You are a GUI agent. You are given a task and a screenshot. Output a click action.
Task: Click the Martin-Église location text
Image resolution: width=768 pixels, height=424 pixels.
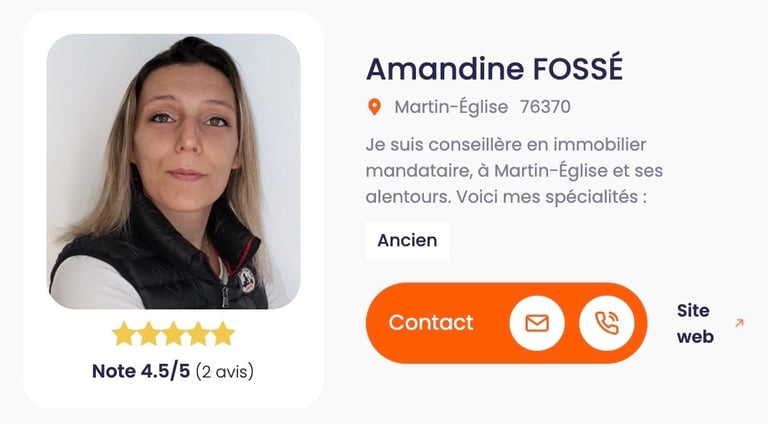click(451, 107)
